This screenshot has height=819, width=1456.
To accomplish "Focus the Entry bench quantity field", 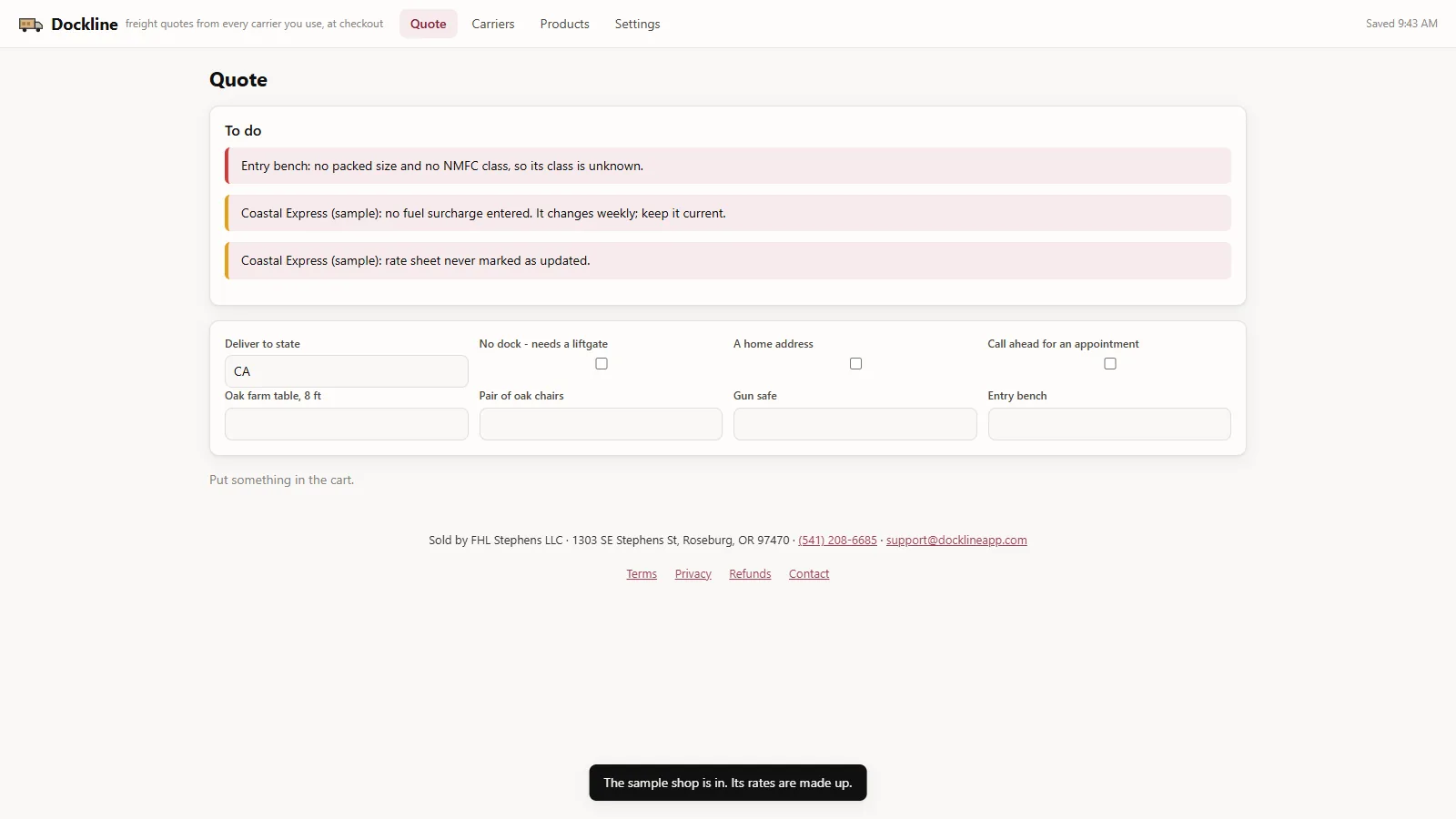I will click(1109, 424).
